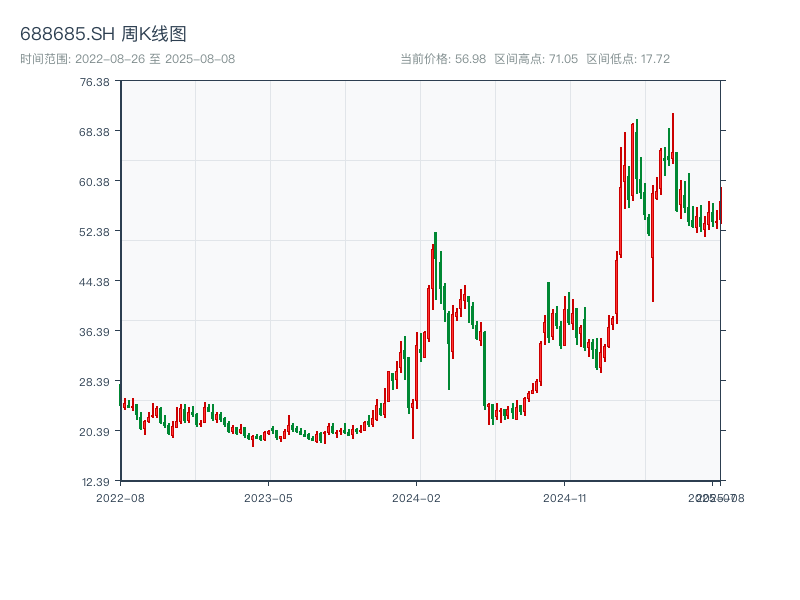Click the chart title 688685.SH 周K线图

[103, 34]
